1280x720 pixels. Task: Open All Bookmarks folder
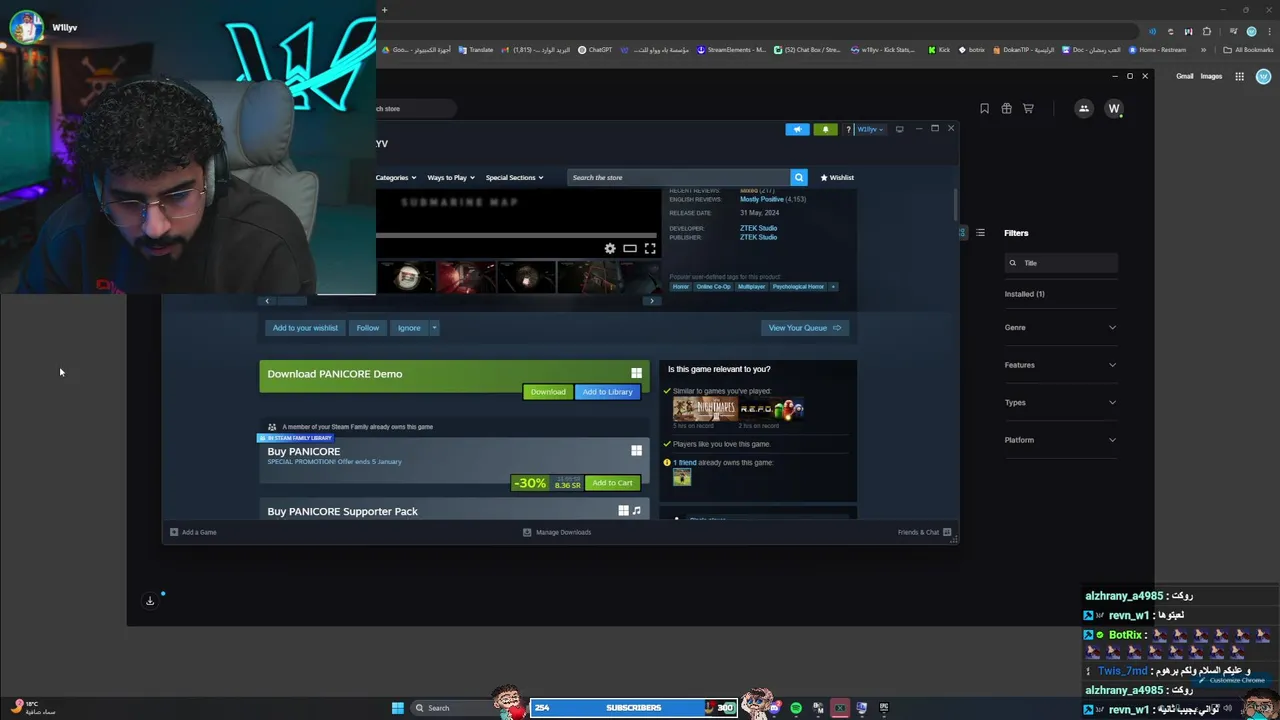[x=1248, y=50]
